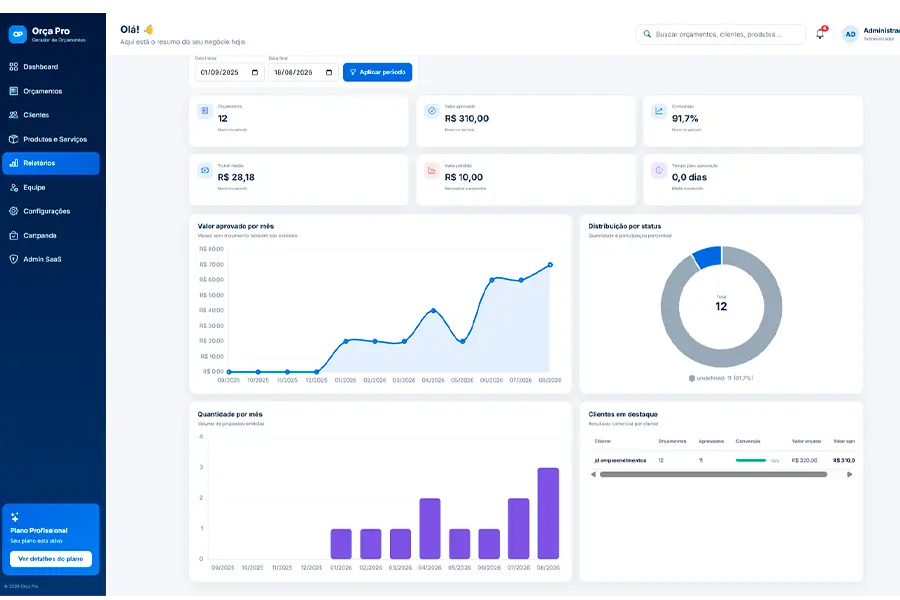The image size is (900, 600).
Task: Select Produtos e Serviços menu item
Action: (x=51, y=139)
